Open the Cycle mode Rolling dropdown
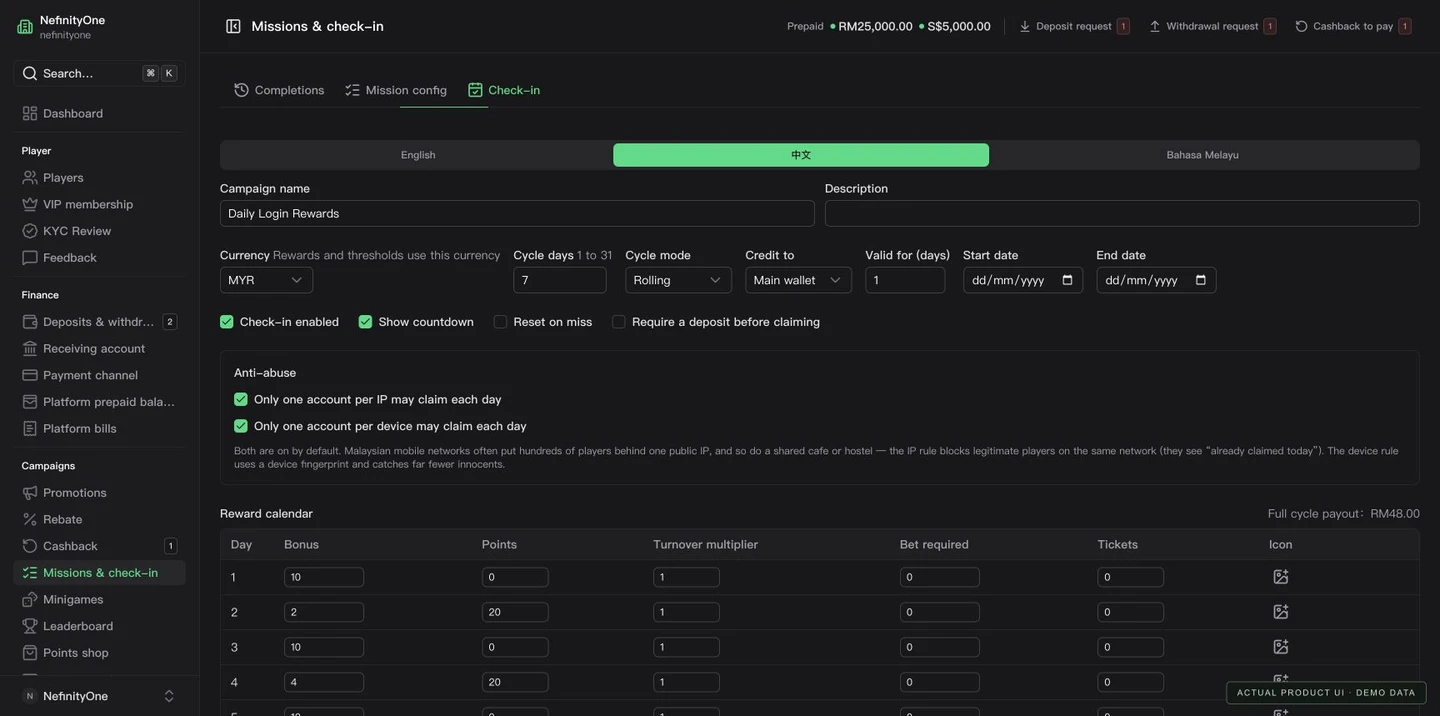Screen dimensions: 1440x716 coord(679,280)
